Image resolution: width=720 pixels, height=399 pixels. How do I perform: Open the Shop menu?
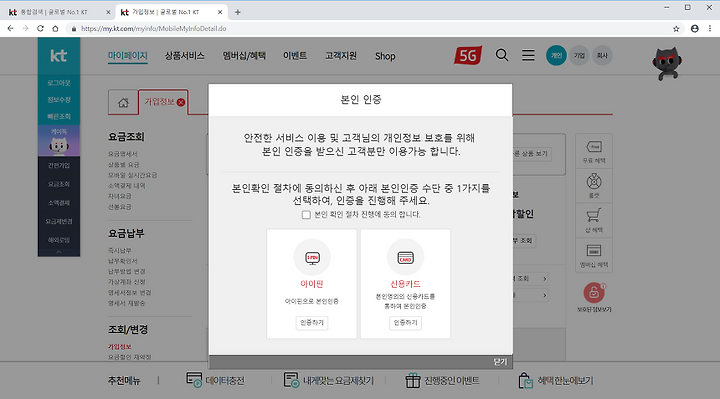pyautogui.click(x=385, y=56)
